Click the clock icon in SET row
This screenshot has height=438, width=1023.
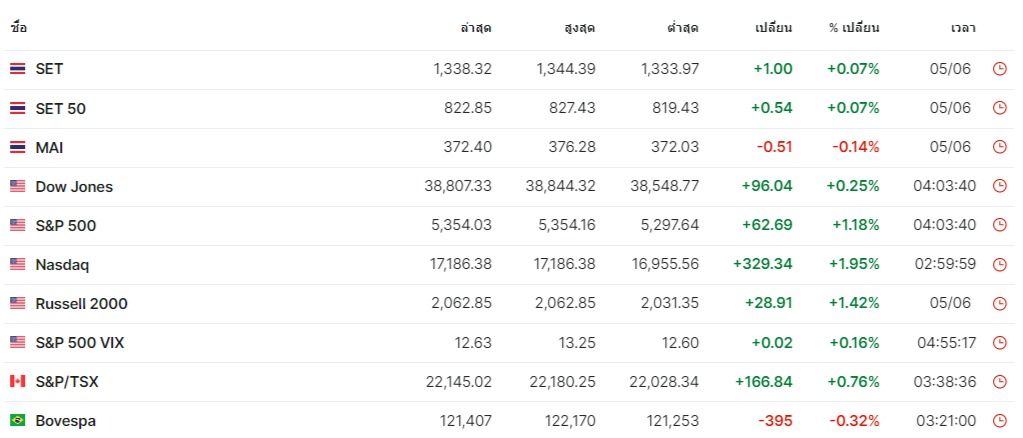click(999, 69)
